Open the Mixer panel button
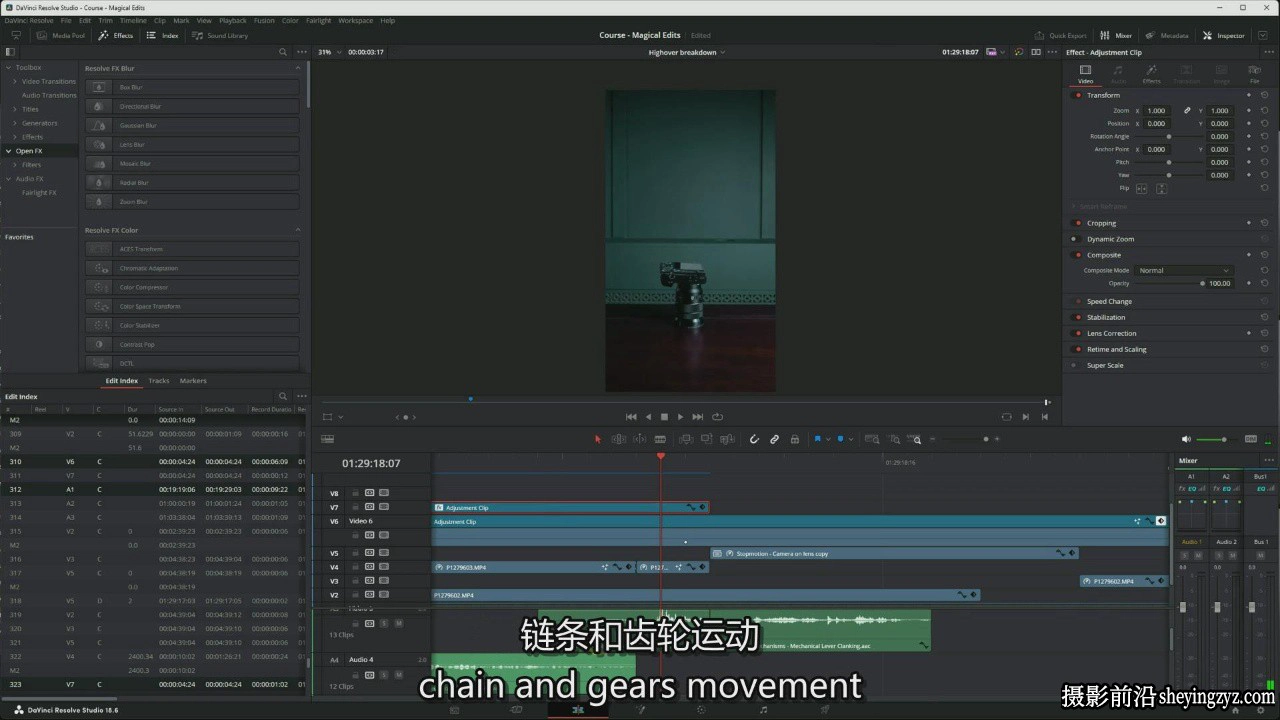 [1116, 35]
